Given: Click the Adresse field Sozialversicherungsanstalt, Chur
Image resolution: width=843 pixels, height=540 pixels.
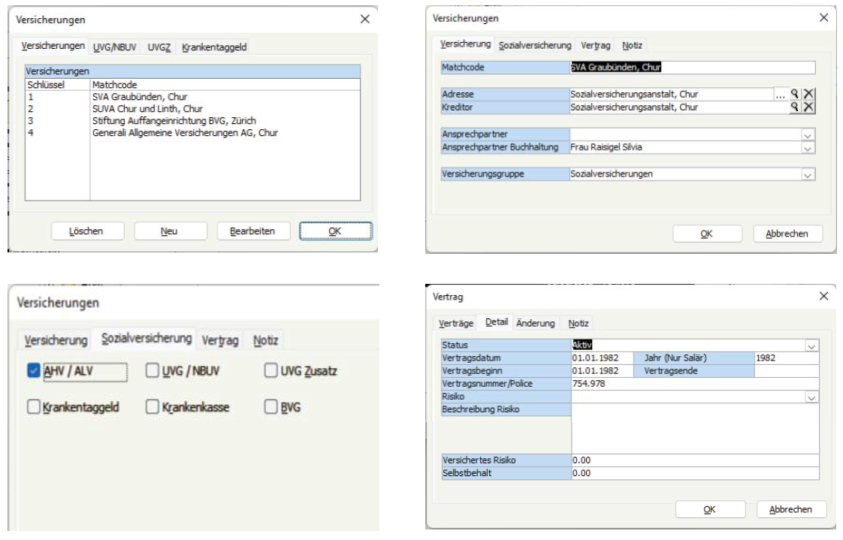Looking at the screenshot, I should pos(671,94).
